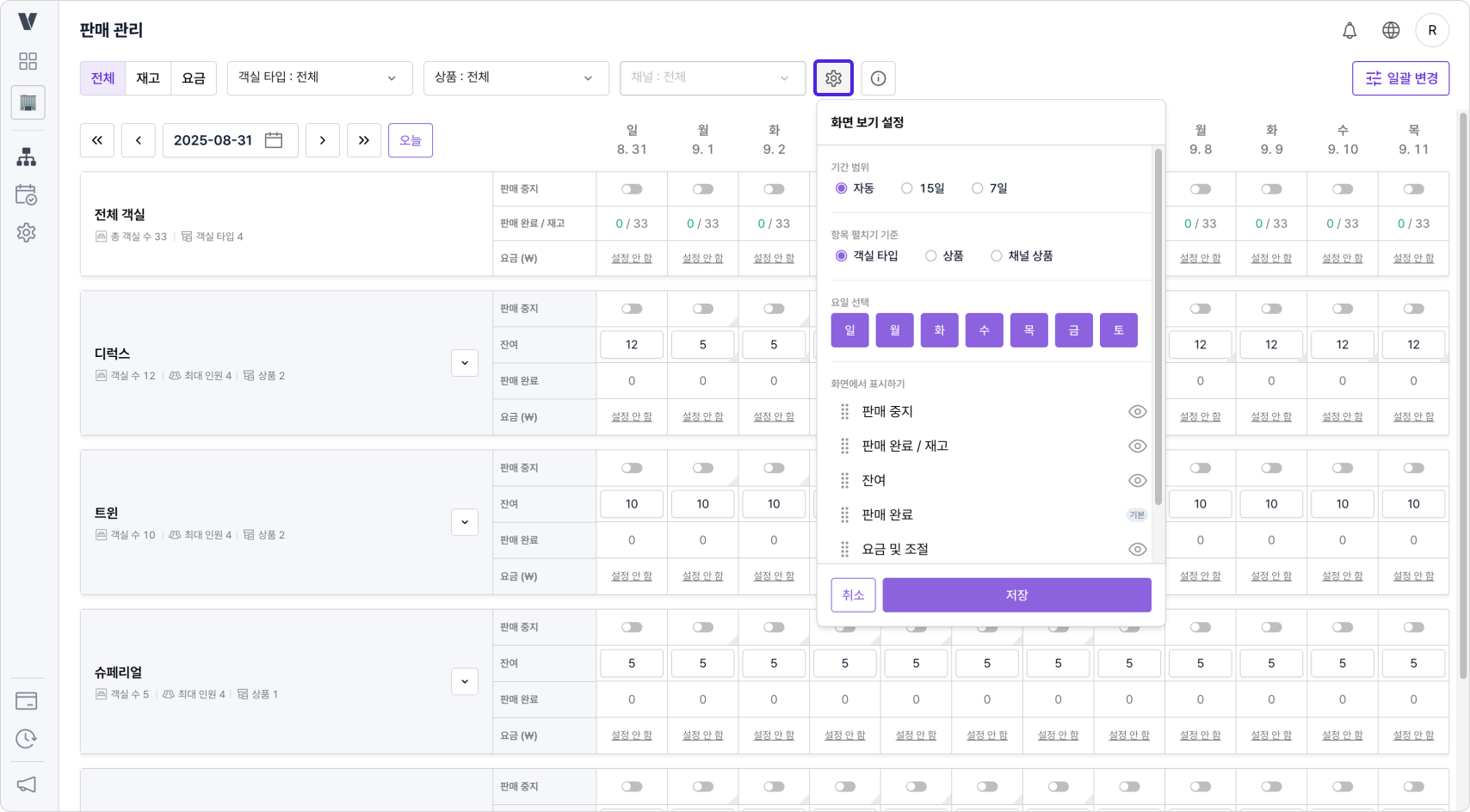
Task: Select the 자동 period radio option
Action: click(x=842, y=188)
